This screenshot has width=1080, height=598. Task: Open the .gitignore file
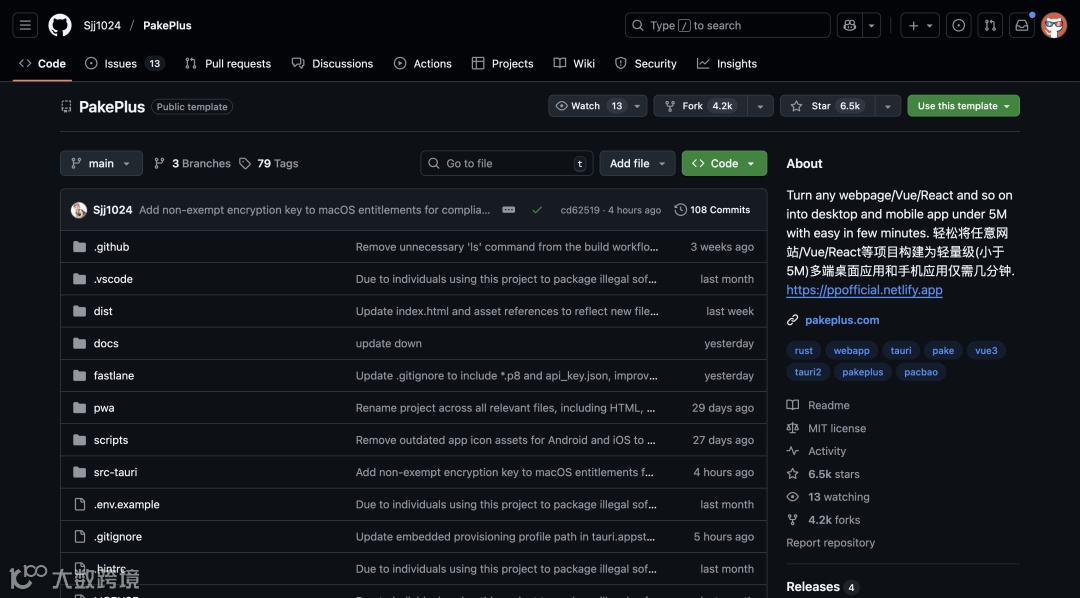pos(118,537)
